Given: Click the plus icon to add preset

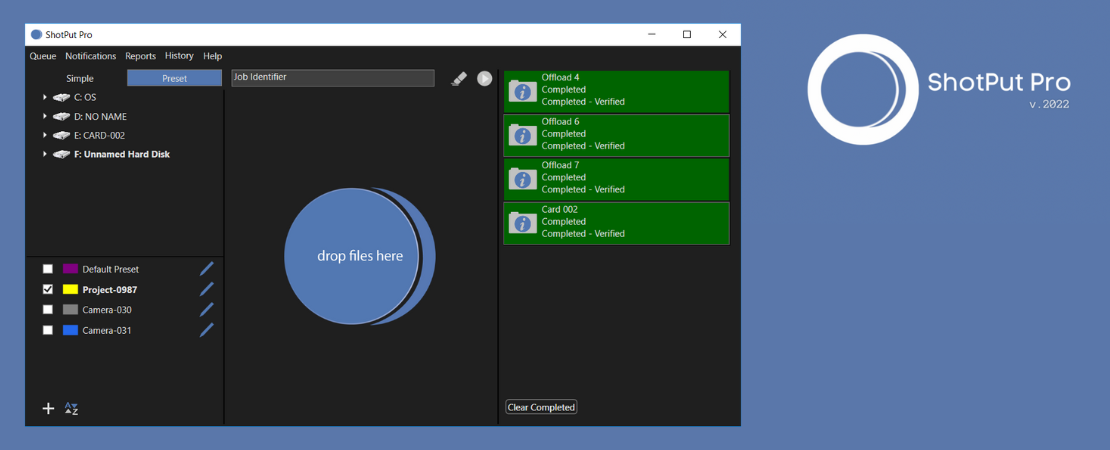Looking at the screenshot, I should pyautogui.click(x=48, y=408).
